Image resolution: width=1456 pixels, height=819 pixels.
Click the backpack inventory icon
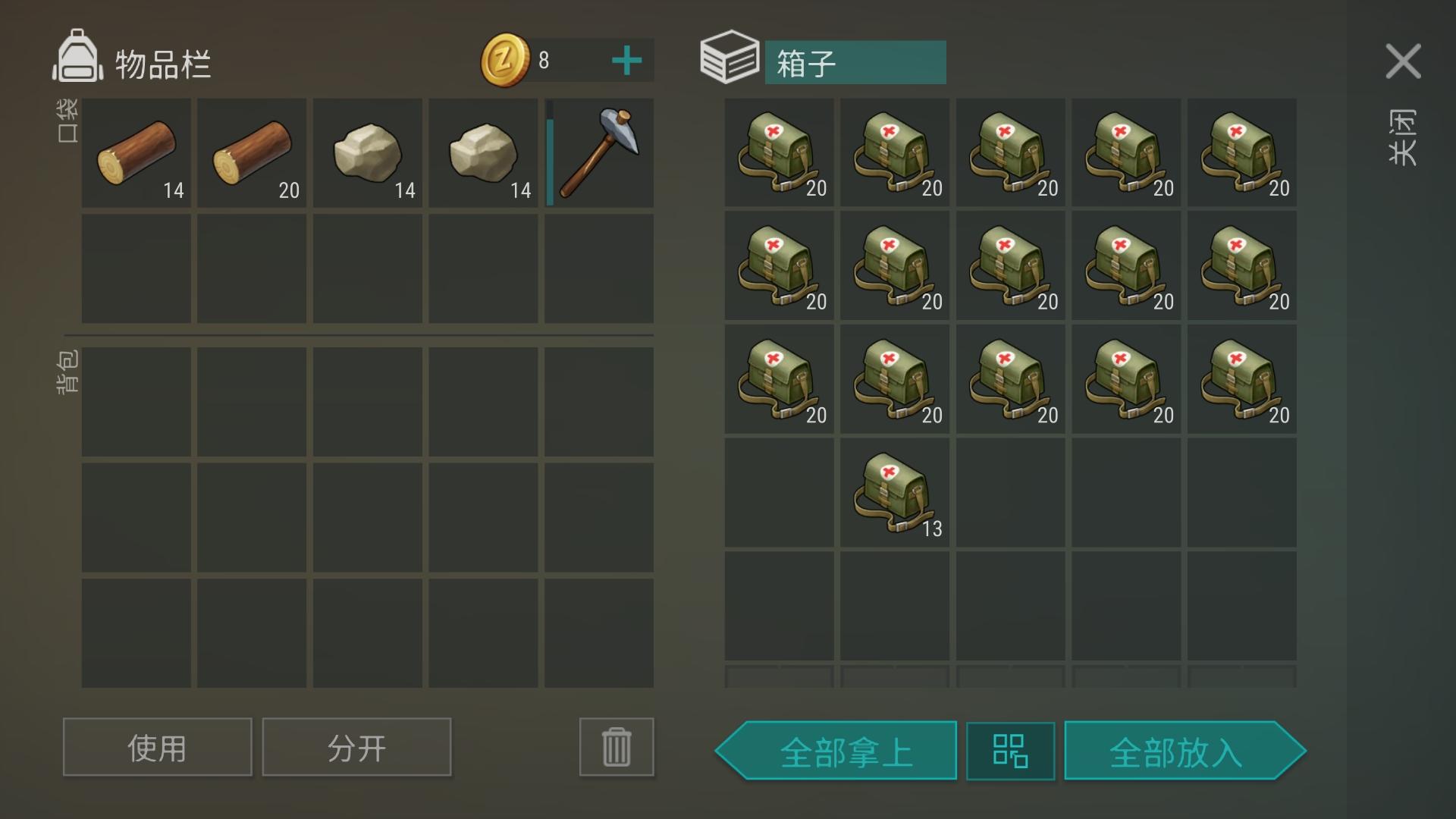point(77,55)
